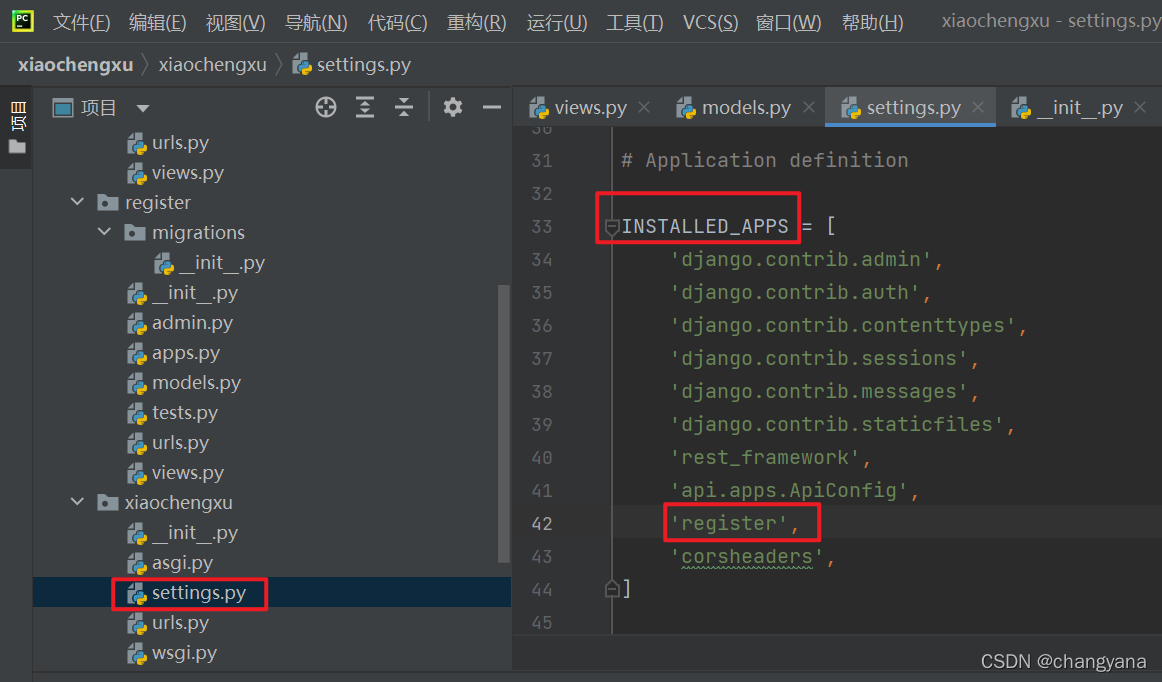This screenshot has width=1162, height=682.
Task: Open the project view dropdown arrow
Action: click(x=143, y=108)
